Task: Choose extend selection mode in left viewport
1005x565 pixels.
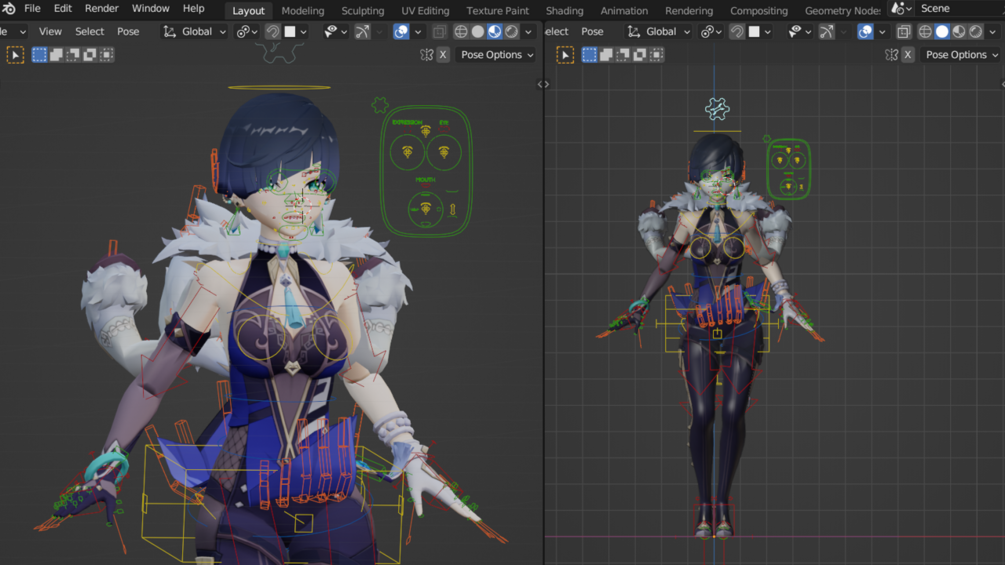Action: tap(56, 55)
